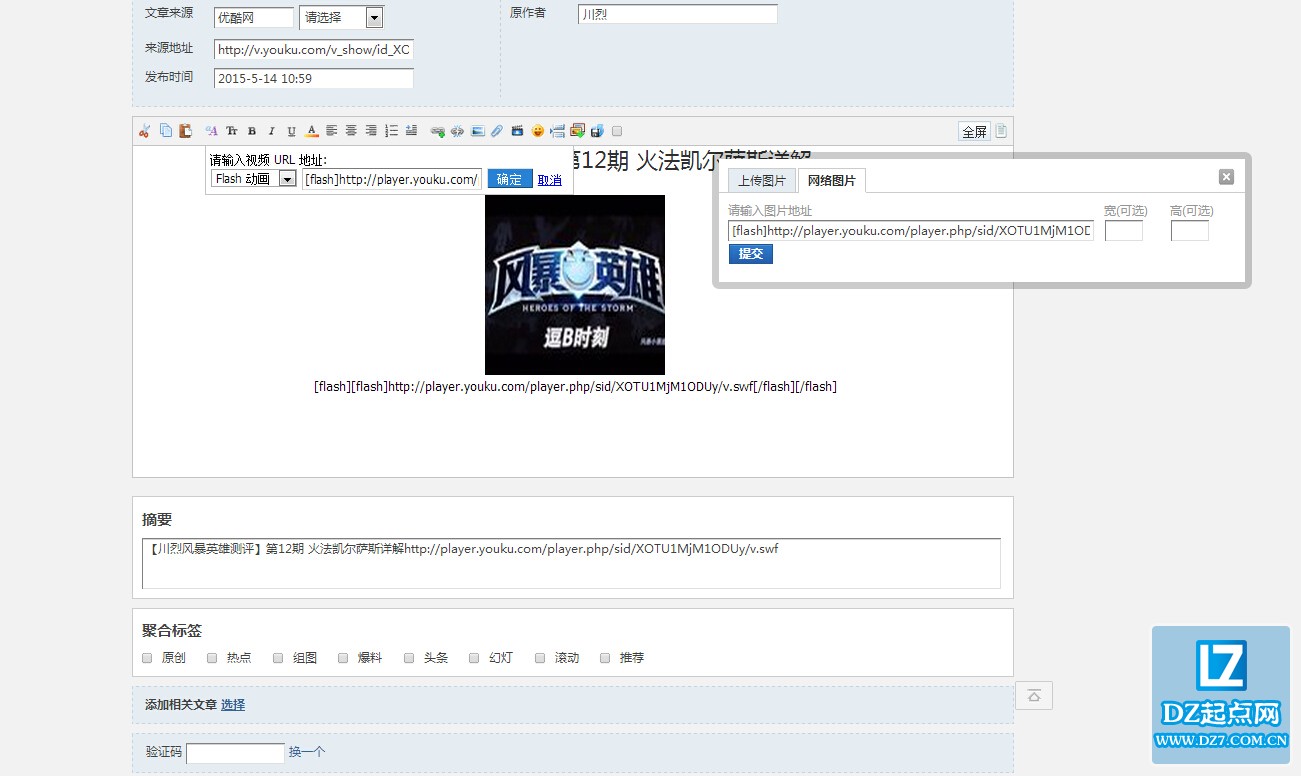
Task: Check the 推荐 tag checkbox
Action: click(605, 658)
